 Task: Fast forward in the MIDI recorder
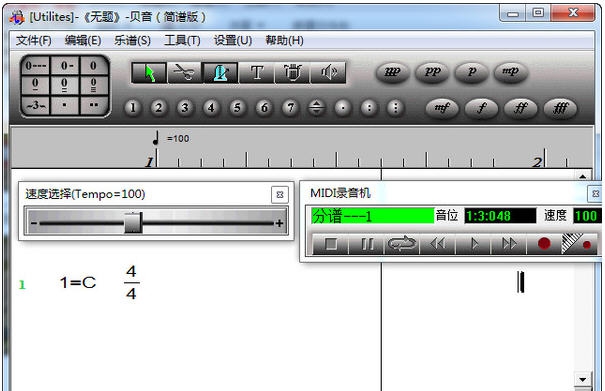(509, 244)
